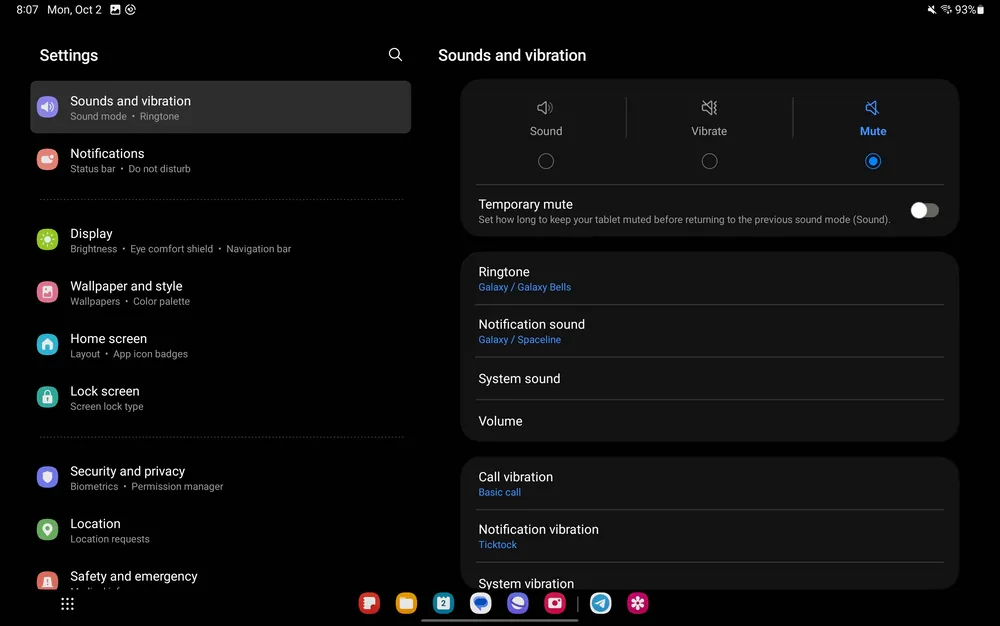This screenshot has width=1000, height=626.
Task: Select the Sound radio button
Action: [x=546, y=161]
